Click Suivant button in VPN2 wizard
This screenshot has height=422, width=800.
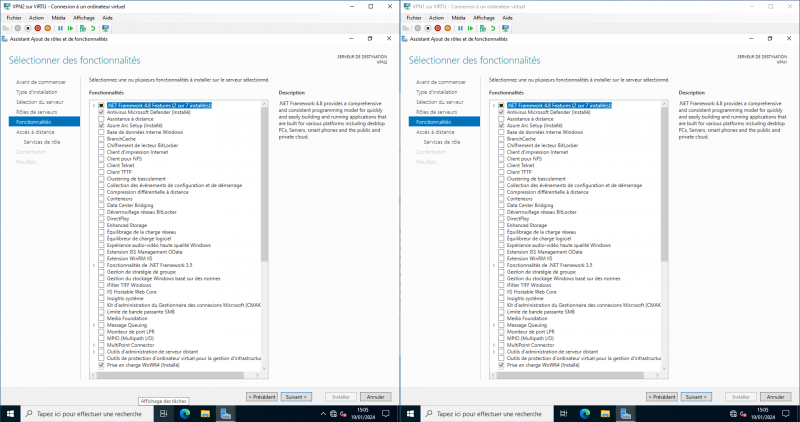click(x=296, y=397)
